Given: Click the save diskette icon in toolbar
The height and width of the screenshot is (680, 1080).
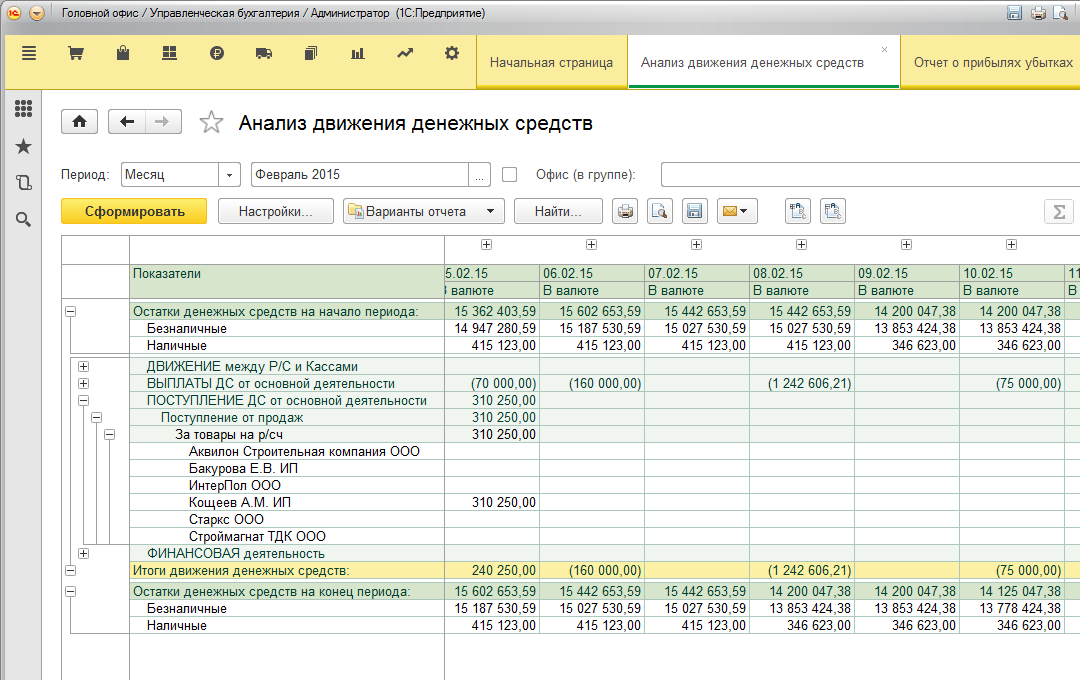Looking at the screenshot, I should coord(694,211).
